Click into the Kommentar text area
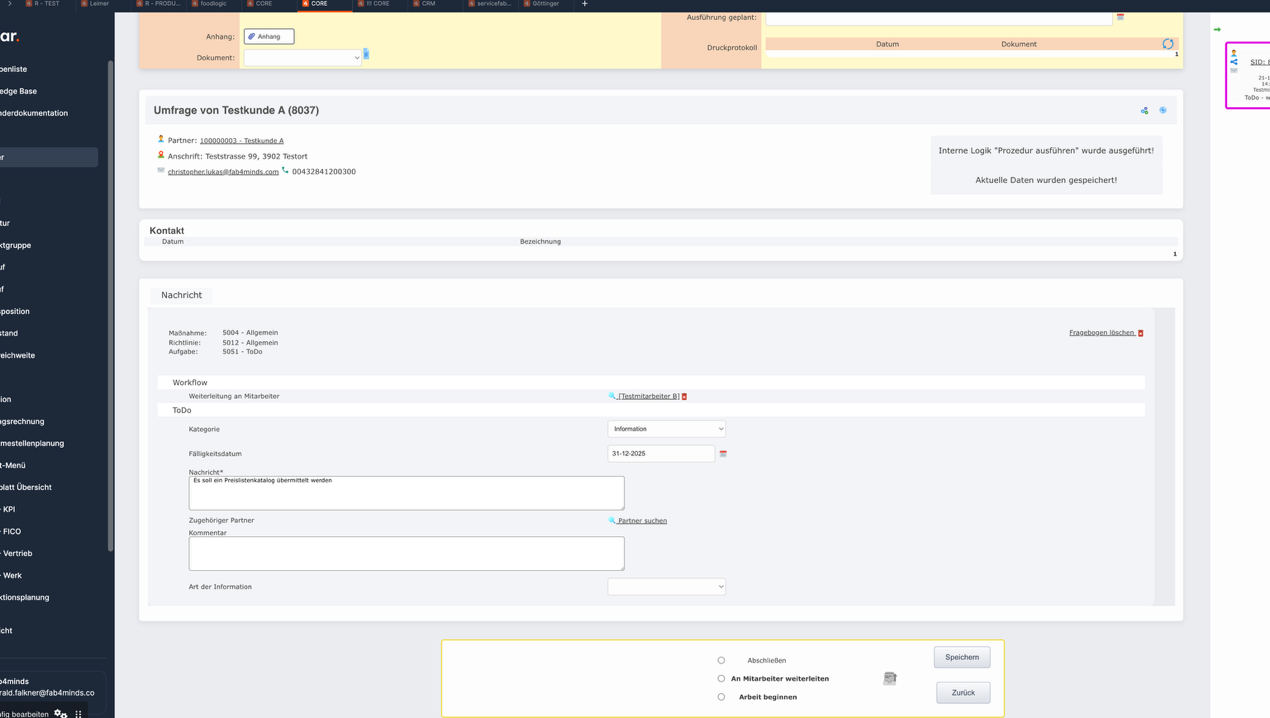The height and width of the screenshot is (718, 1270). [406, 554]
